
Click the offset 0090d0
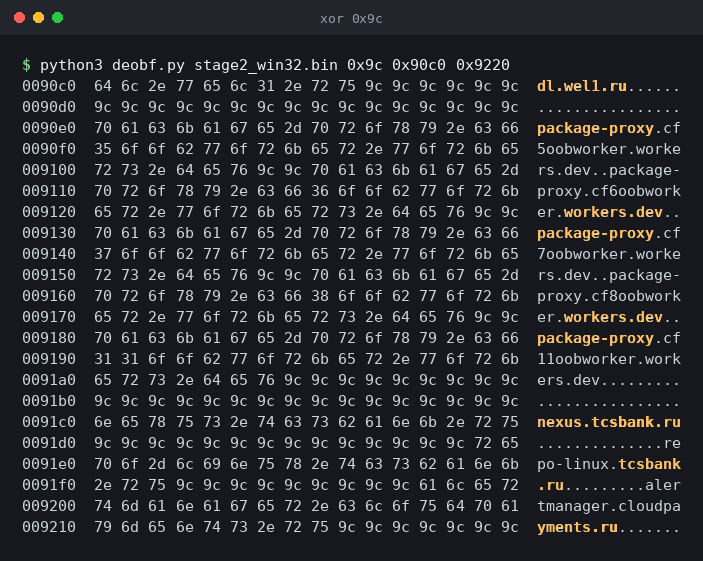point(49,107)
